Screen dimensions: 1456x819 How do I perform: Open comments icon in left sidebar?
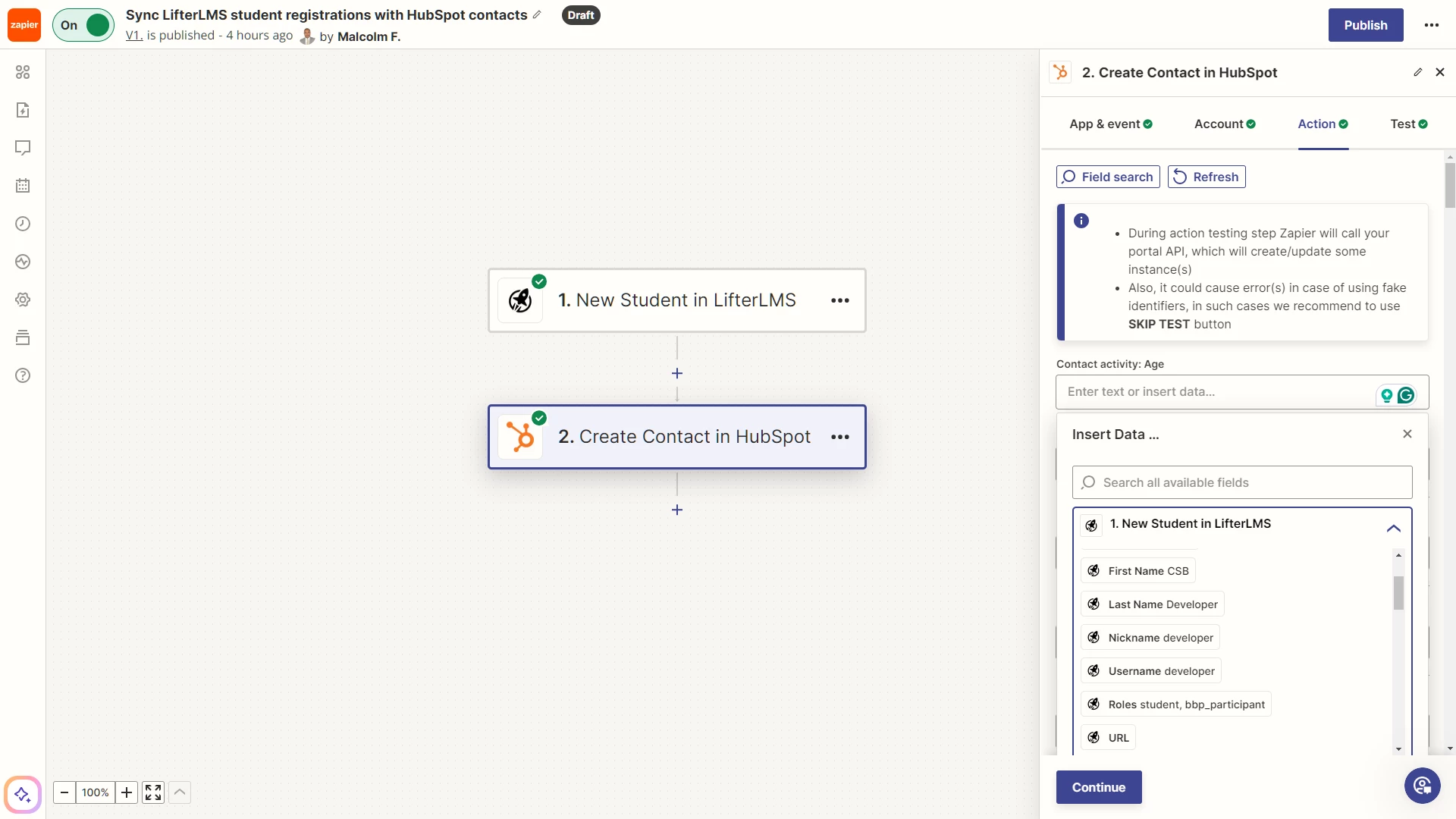[23, 148]
